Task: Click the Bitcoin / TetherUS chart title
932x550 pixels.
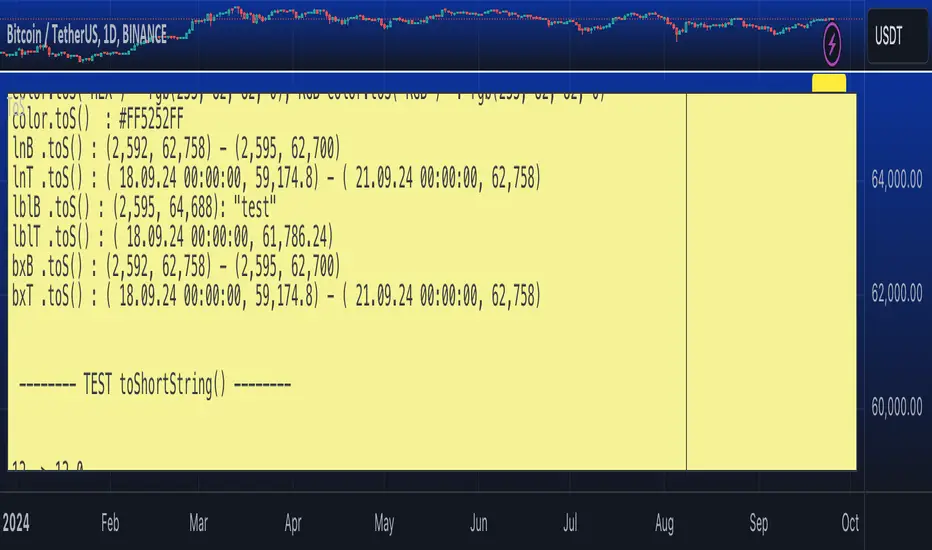Action: pos(87,35)
